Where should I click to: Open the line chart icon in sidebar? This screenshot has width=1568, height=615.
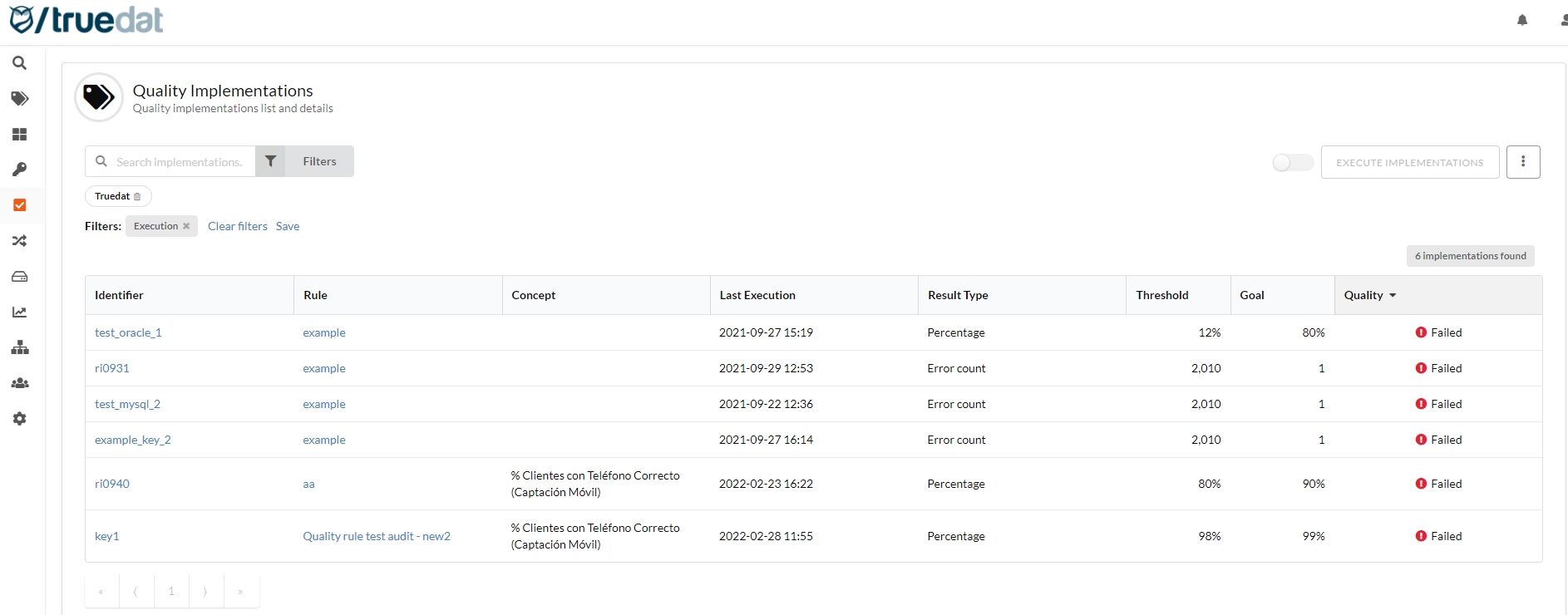(20, 312)
